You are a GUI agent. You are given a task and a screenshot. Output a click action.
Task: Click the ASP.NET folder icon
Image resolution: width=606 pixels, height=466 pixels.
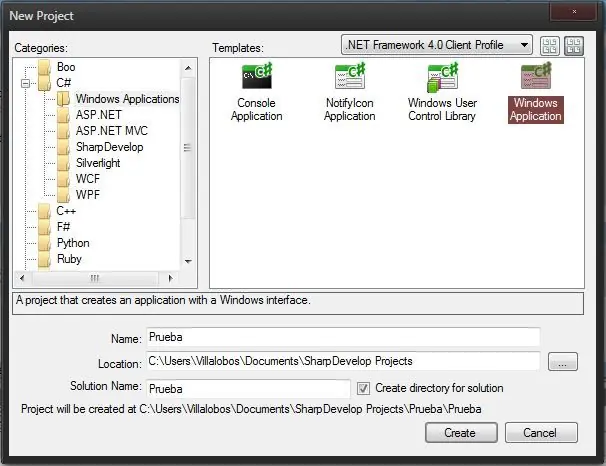click(x=63, y=115)
